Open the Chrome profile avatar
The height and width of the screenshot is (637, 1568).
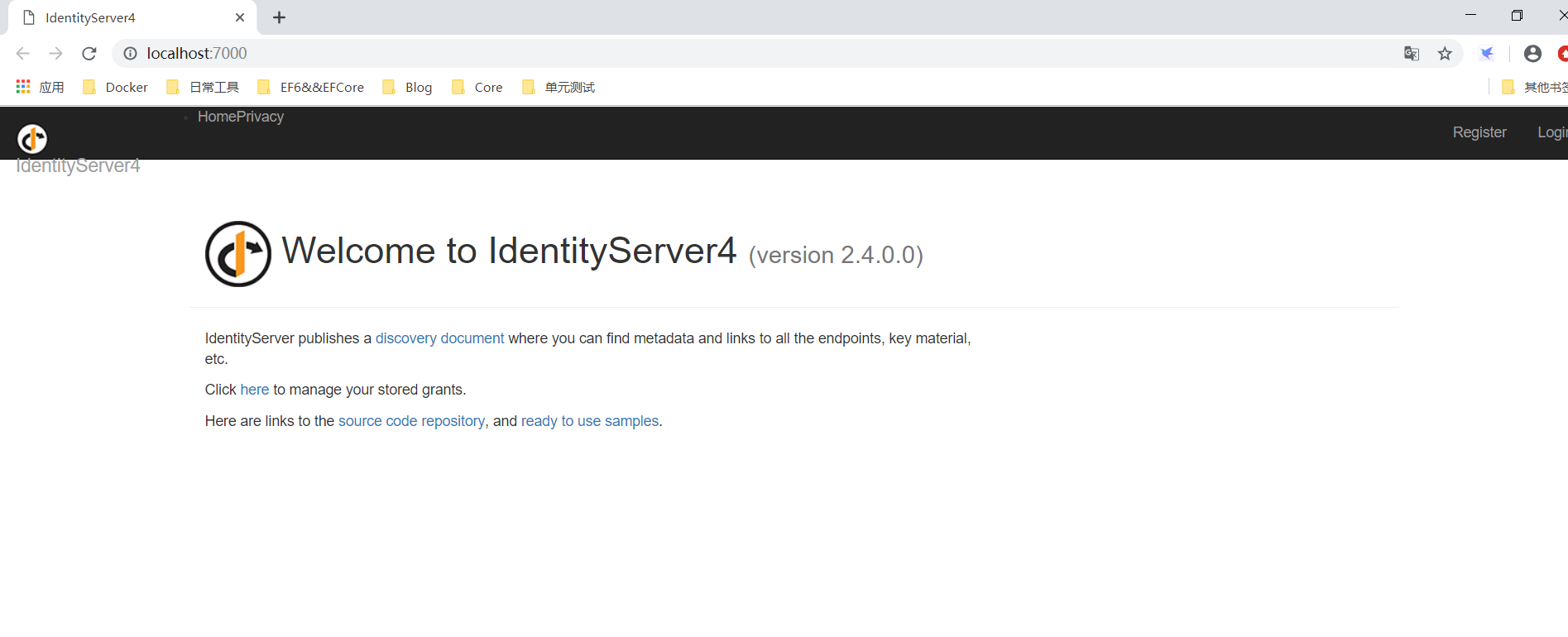pyautogui.click(x=1532, y=54)
